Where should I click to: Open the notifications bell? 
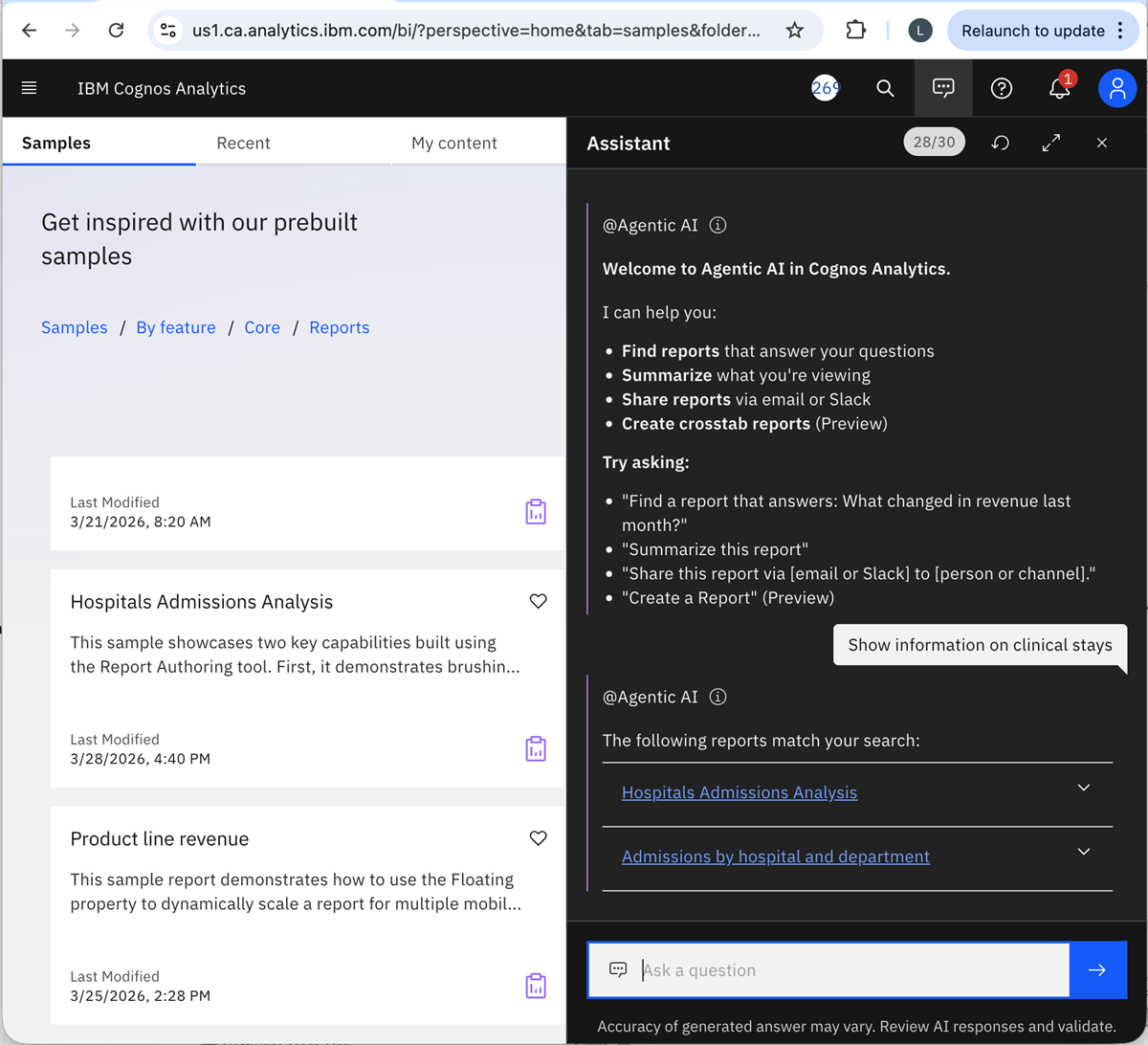point(1059,88)
